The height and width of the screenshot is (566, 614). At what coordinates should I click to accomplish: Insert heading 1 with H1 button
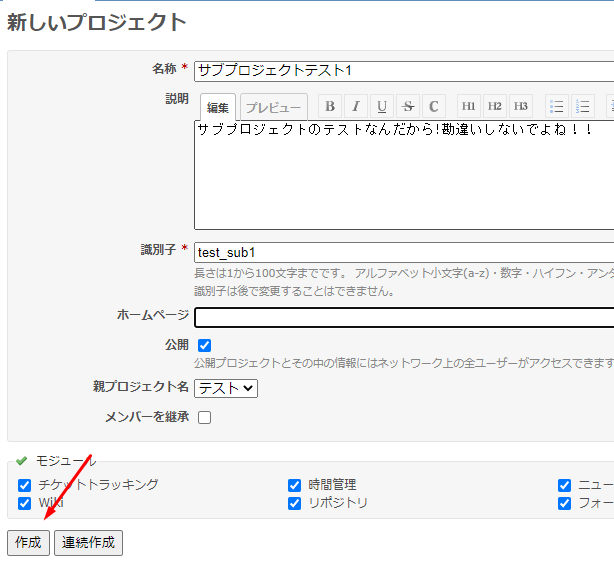tap(468, 106)
